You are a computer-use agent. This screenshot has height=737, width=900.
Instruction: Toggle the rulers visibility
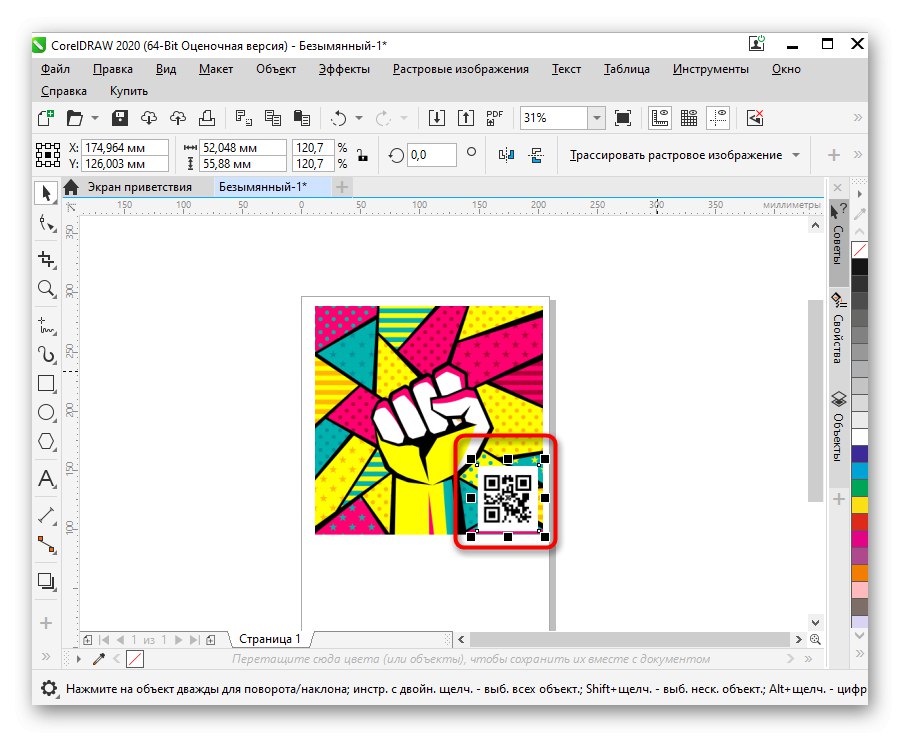659,117
